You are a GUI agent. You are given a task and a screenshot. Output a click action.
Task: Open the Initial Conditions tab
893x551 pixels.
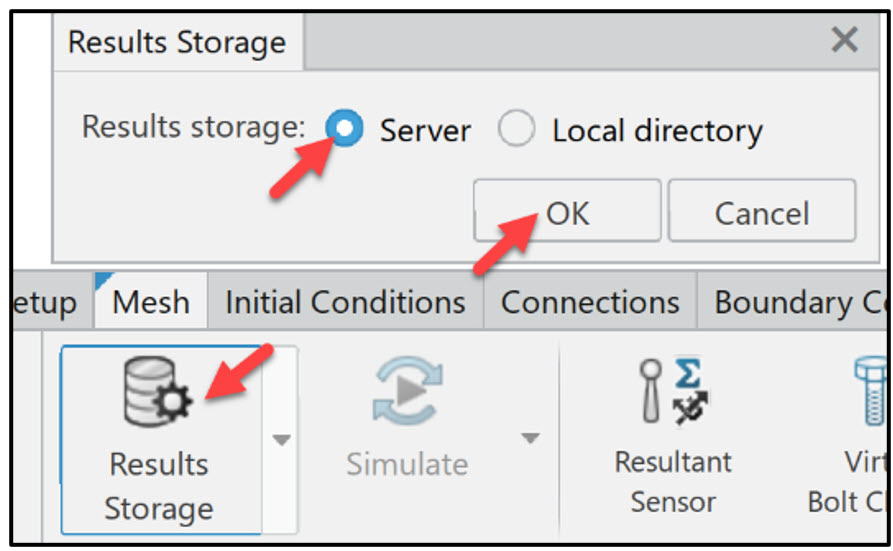(x=345, y=302)
